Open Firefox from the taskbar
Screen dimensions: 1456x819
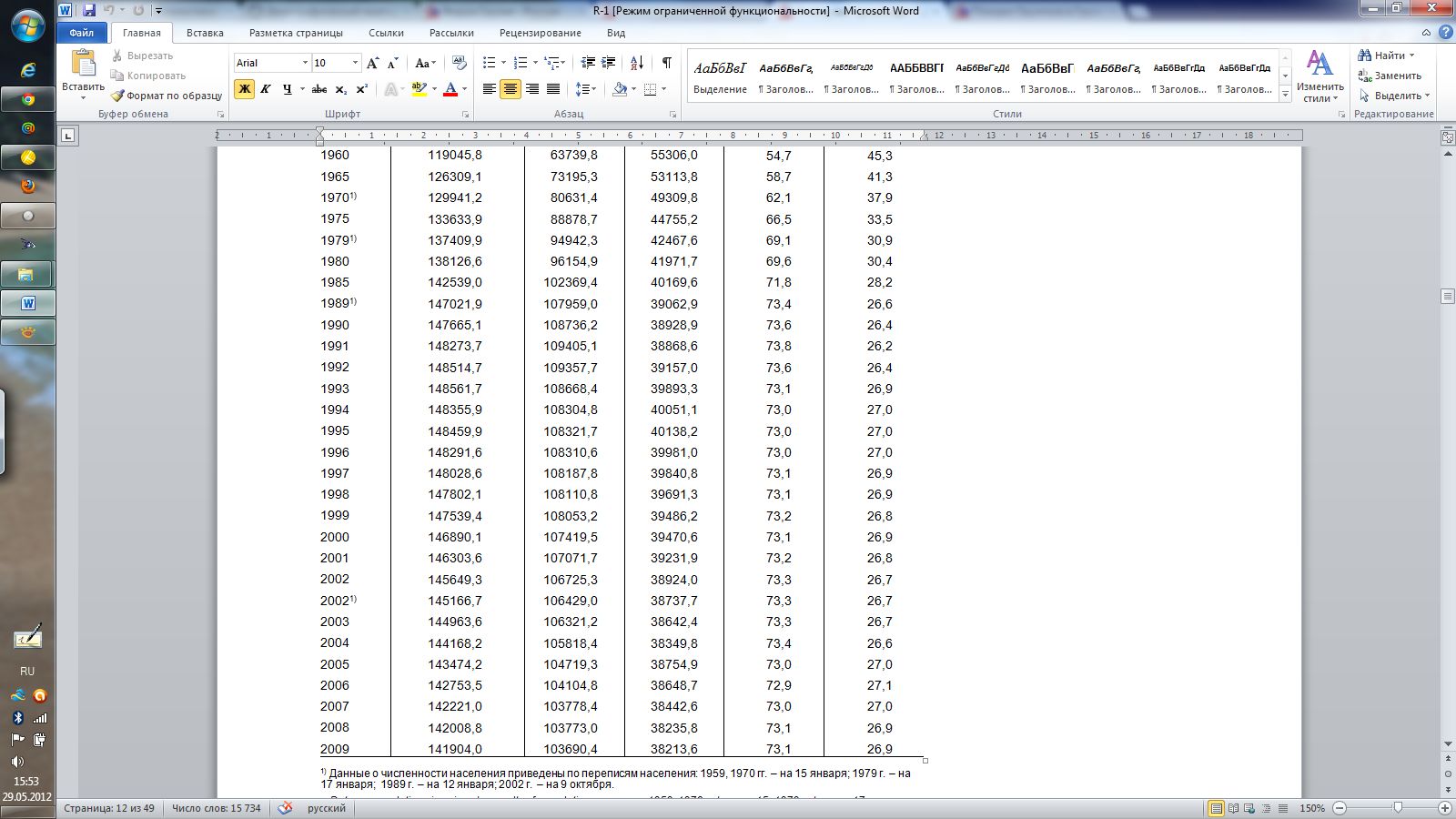click(x=28, y=187)
